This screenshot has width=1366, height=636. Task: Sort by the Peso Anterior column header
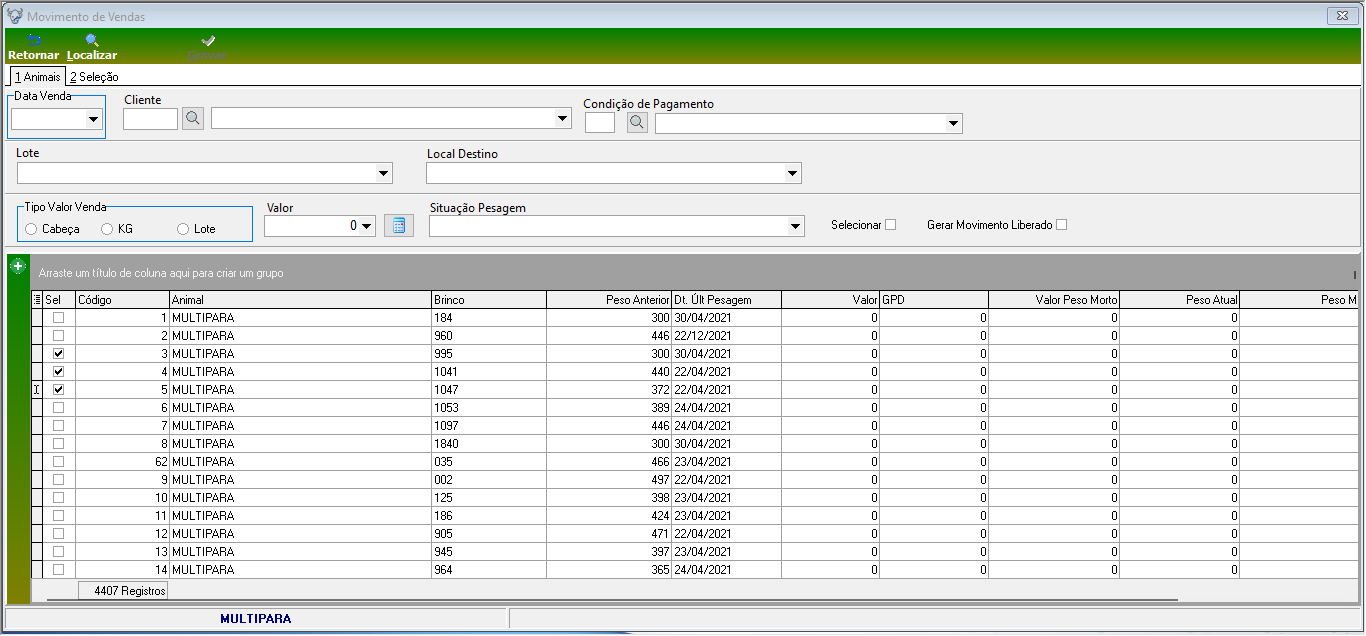coord(608,300)
